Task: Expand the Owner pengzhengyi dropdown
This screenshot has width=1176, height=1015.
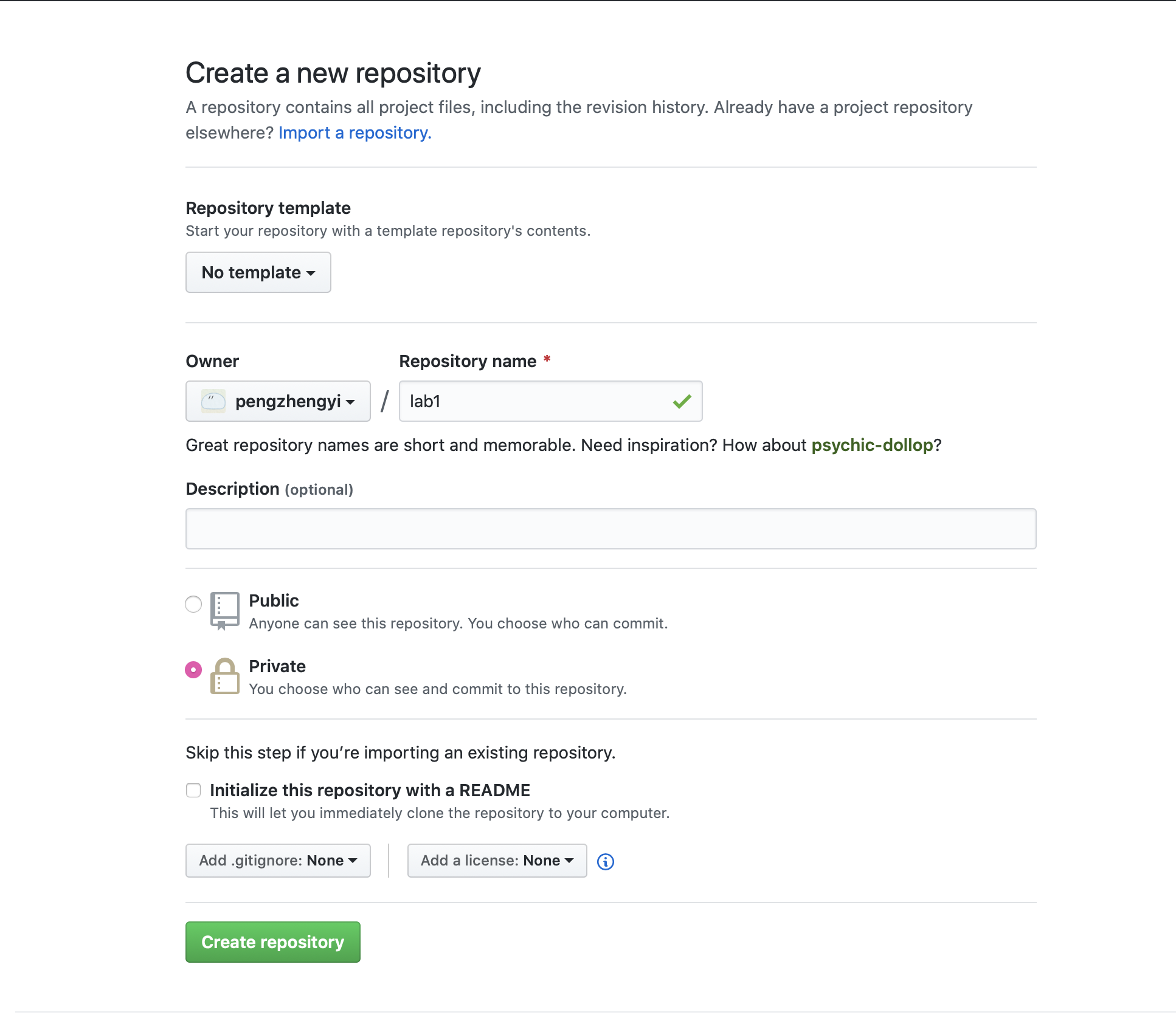Action: click(278, 401)
